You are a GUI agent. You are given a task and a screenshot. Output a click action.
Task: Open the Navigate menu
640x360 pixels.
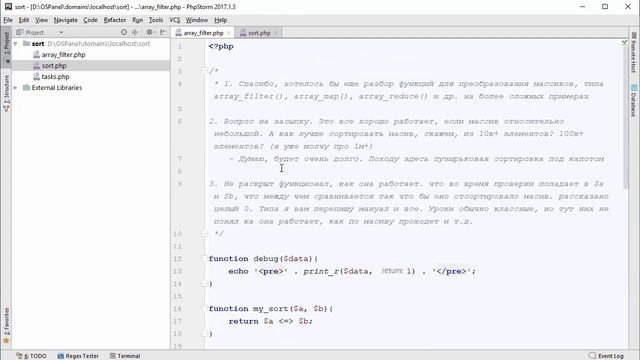65,20
